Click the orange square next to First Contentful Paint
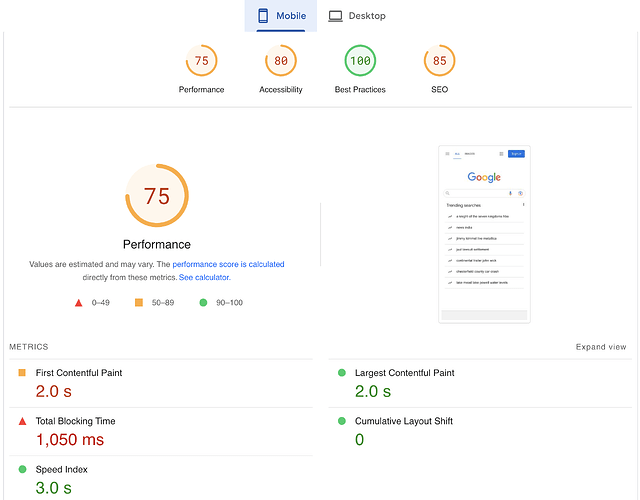The height and width of the screenshot is (500, 640). (22, 373)
